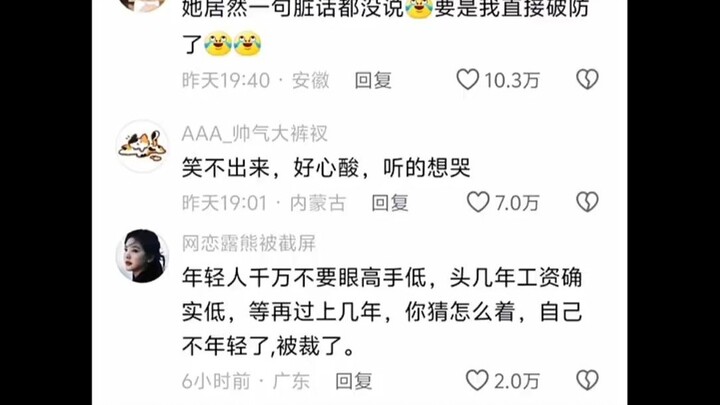
Task: Reply to the 昨天19:01 内蒙古 comment
Action: click(x=389, y=203)
